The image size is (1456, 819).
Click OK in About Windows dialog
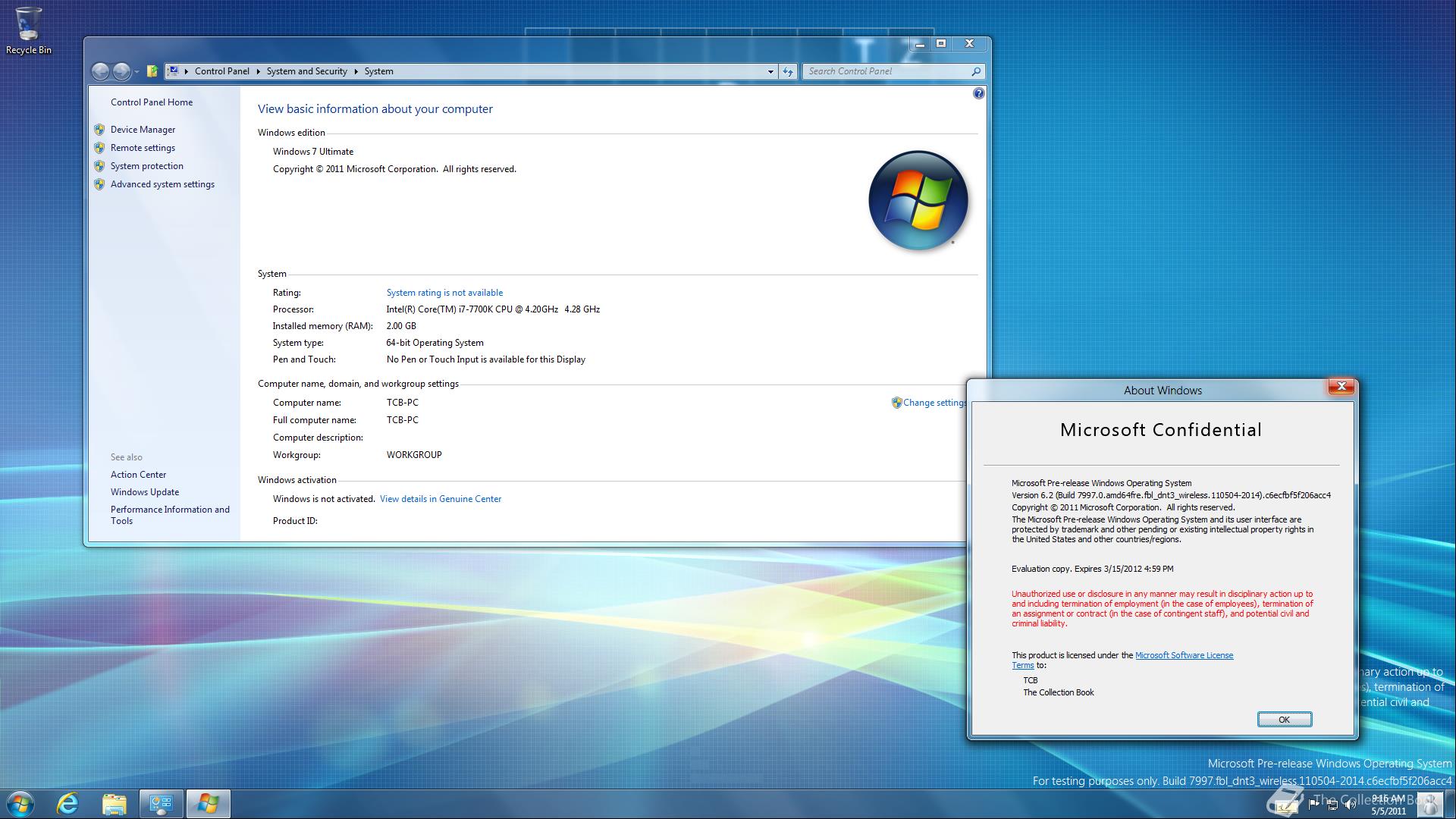1284,720
